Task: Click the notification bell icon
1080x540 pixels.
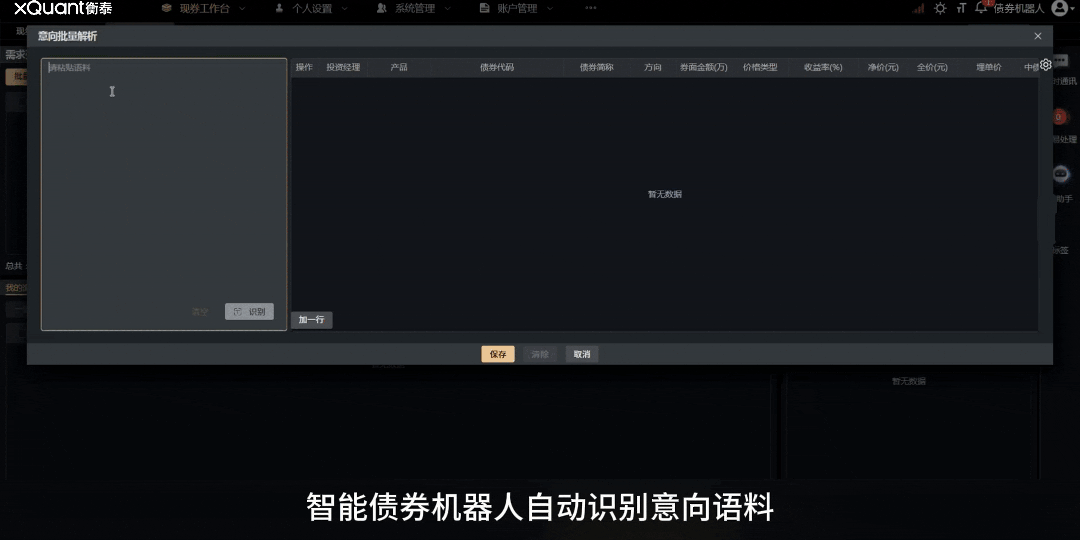Action: point(981,8)
